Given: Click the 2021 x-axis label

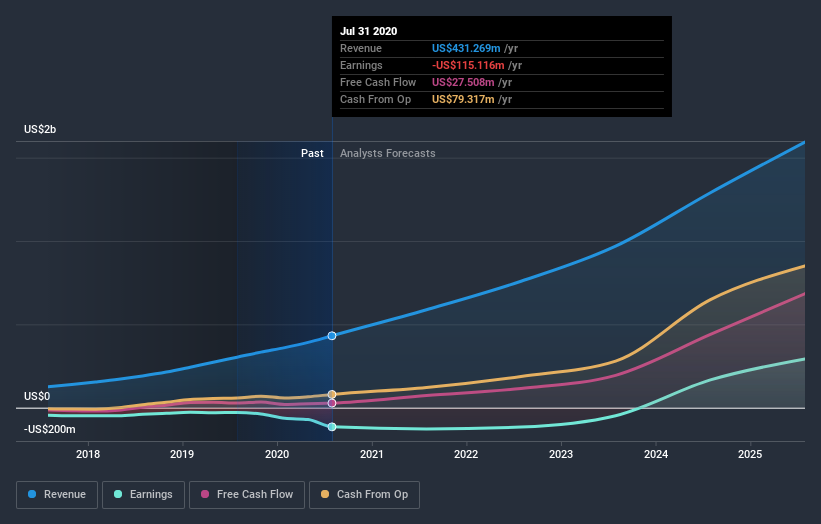Looking at the screenshot, I should (x=372, y=454).
